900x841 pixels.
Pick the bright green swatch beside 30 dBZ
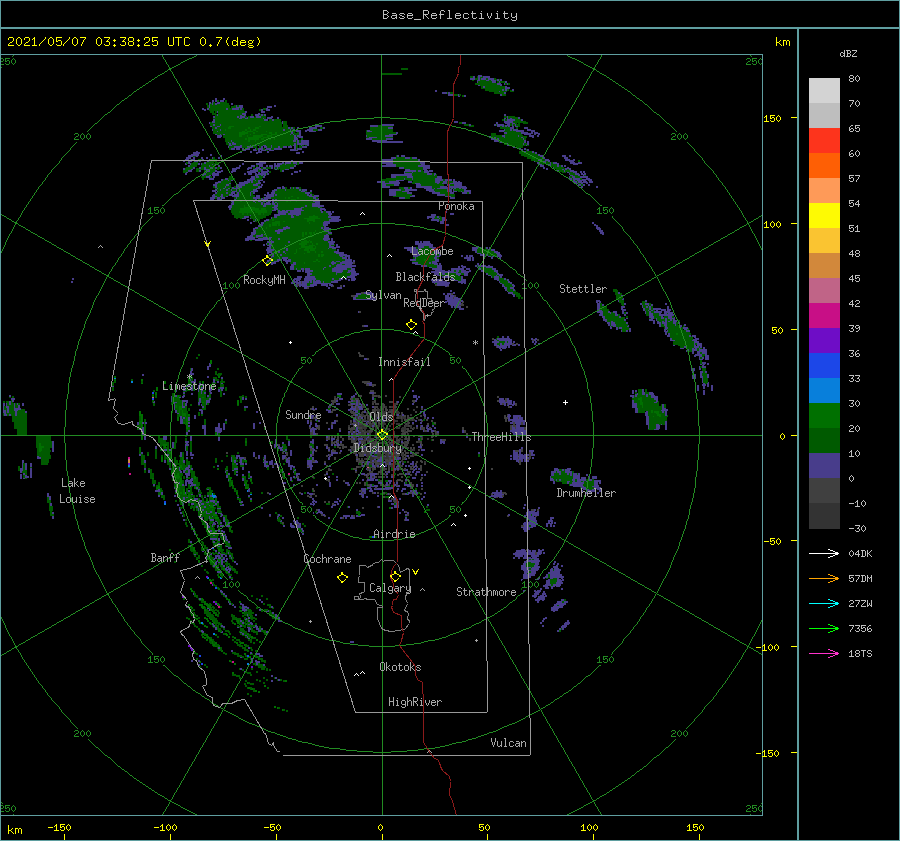point(824,415)
